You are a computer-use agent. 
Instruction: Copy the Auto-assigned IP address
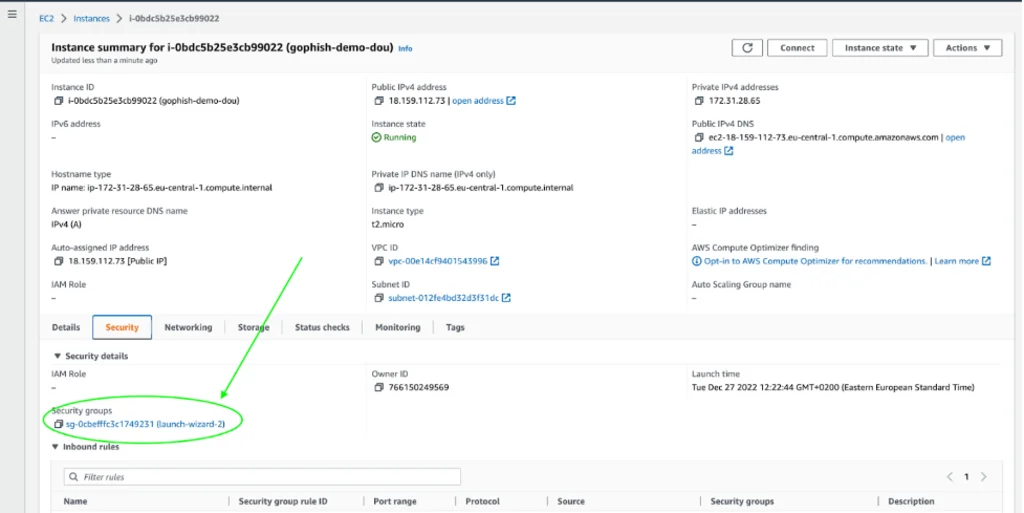[58, 261]
